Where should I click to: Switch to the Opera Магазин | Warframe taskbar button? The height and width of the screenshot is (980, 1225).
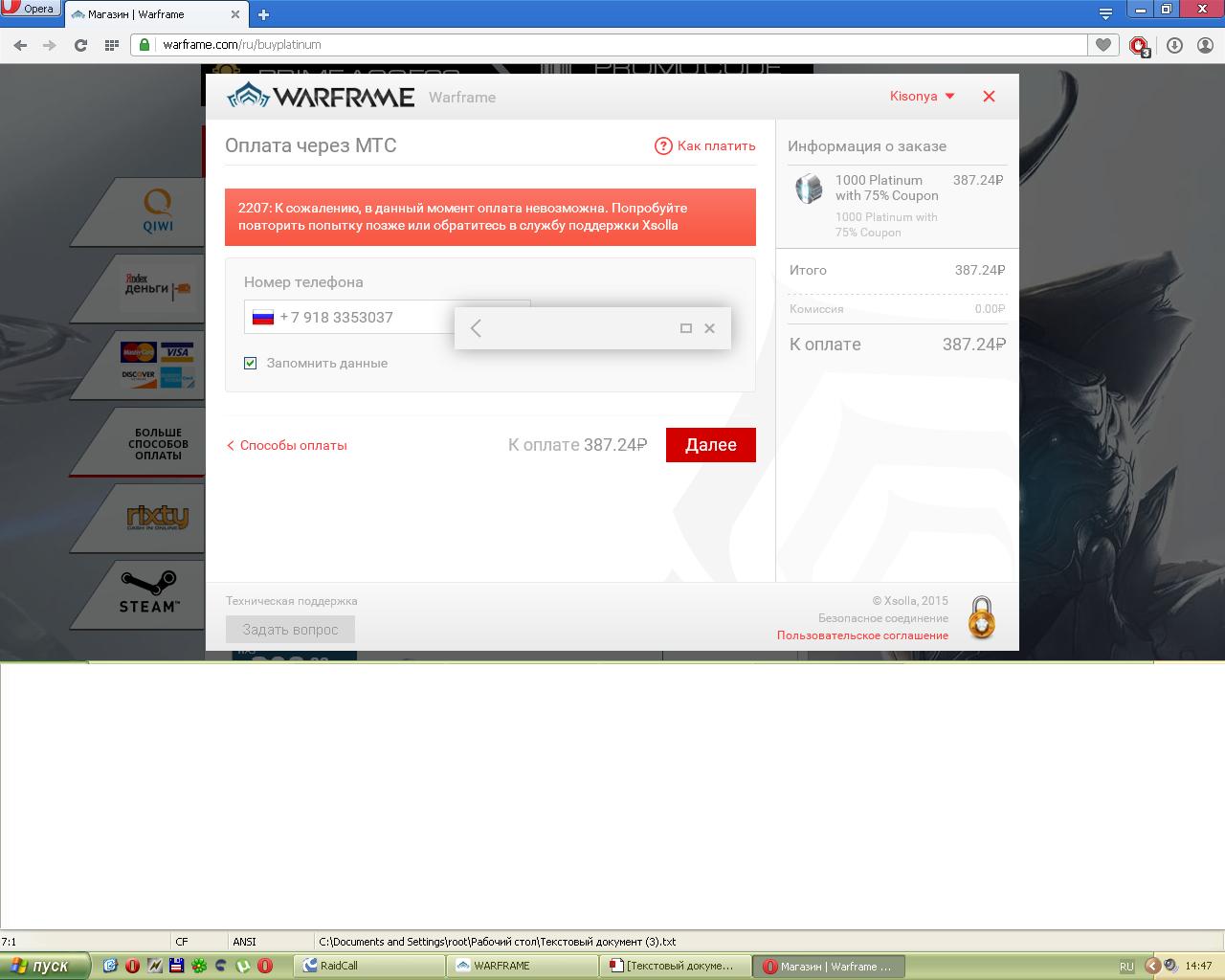[829, 966]
